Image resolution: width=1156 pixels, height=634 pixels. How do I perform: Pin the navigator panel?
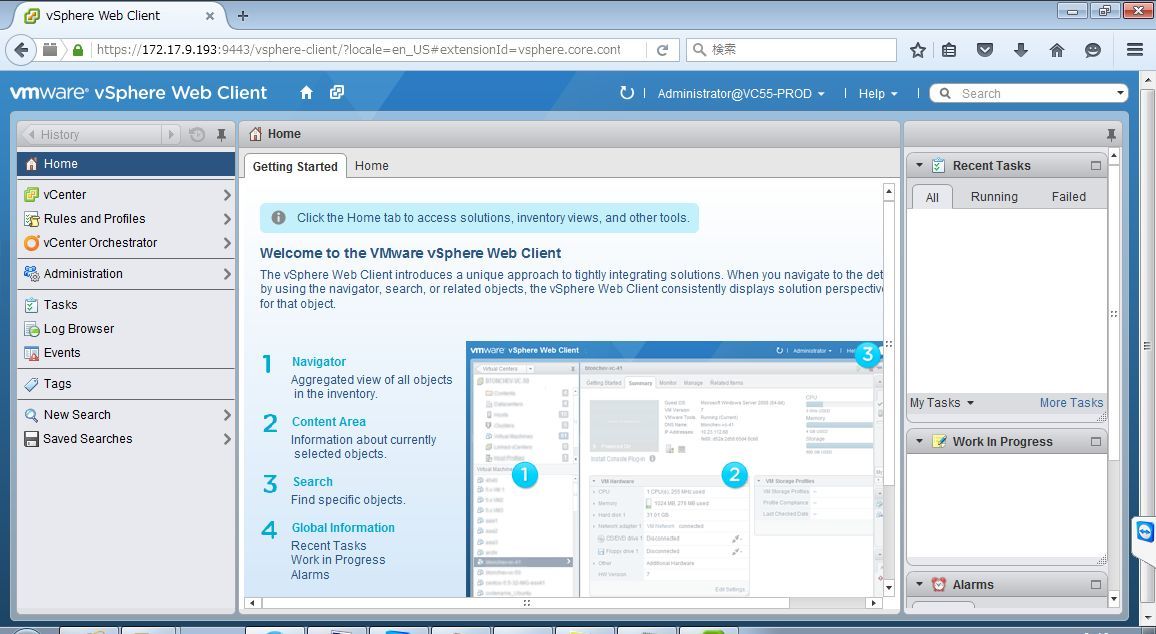click(221, 134)
